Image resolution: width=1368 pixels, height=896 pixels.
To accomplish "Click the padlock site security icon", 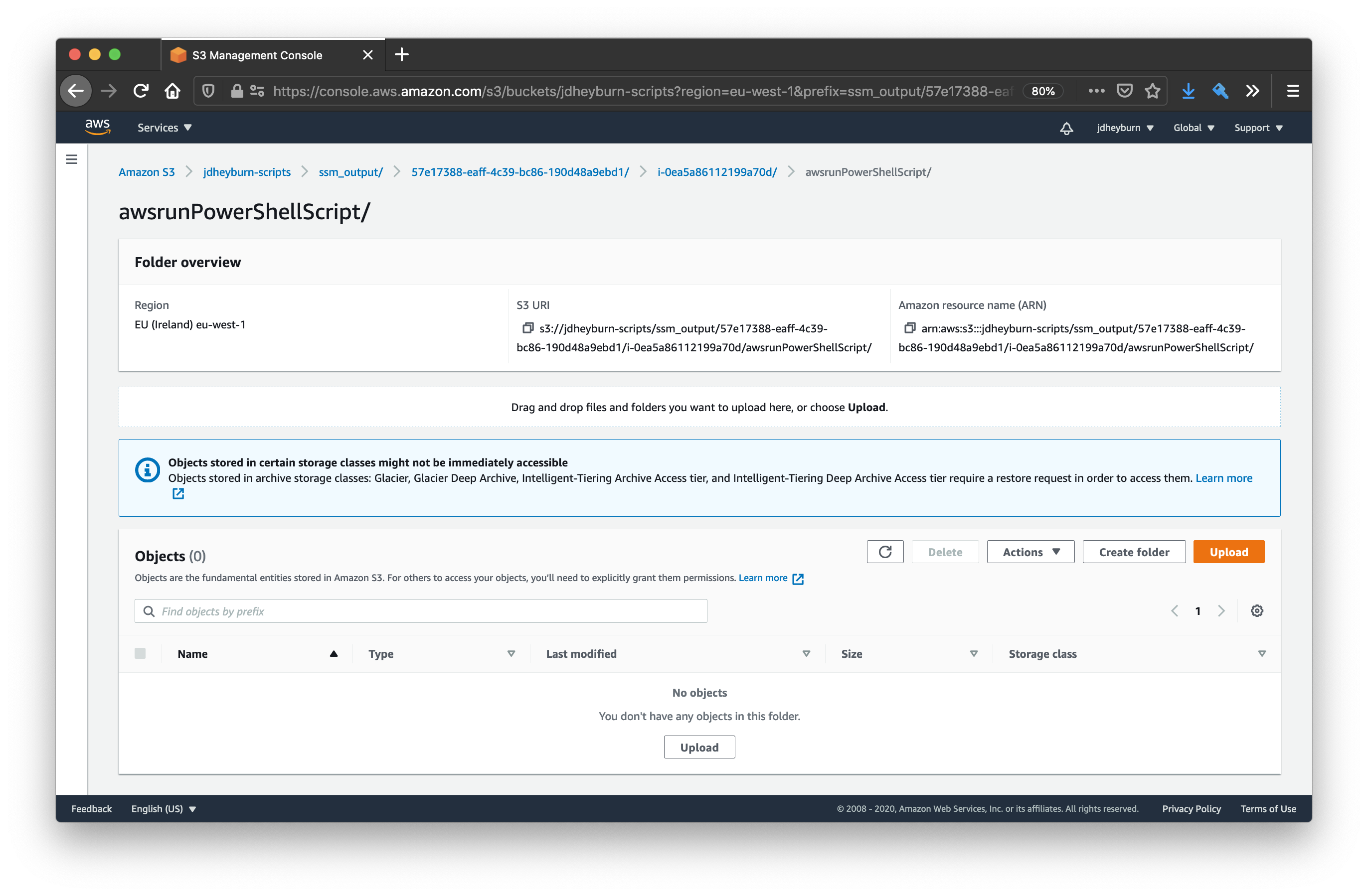I will 236,91.
